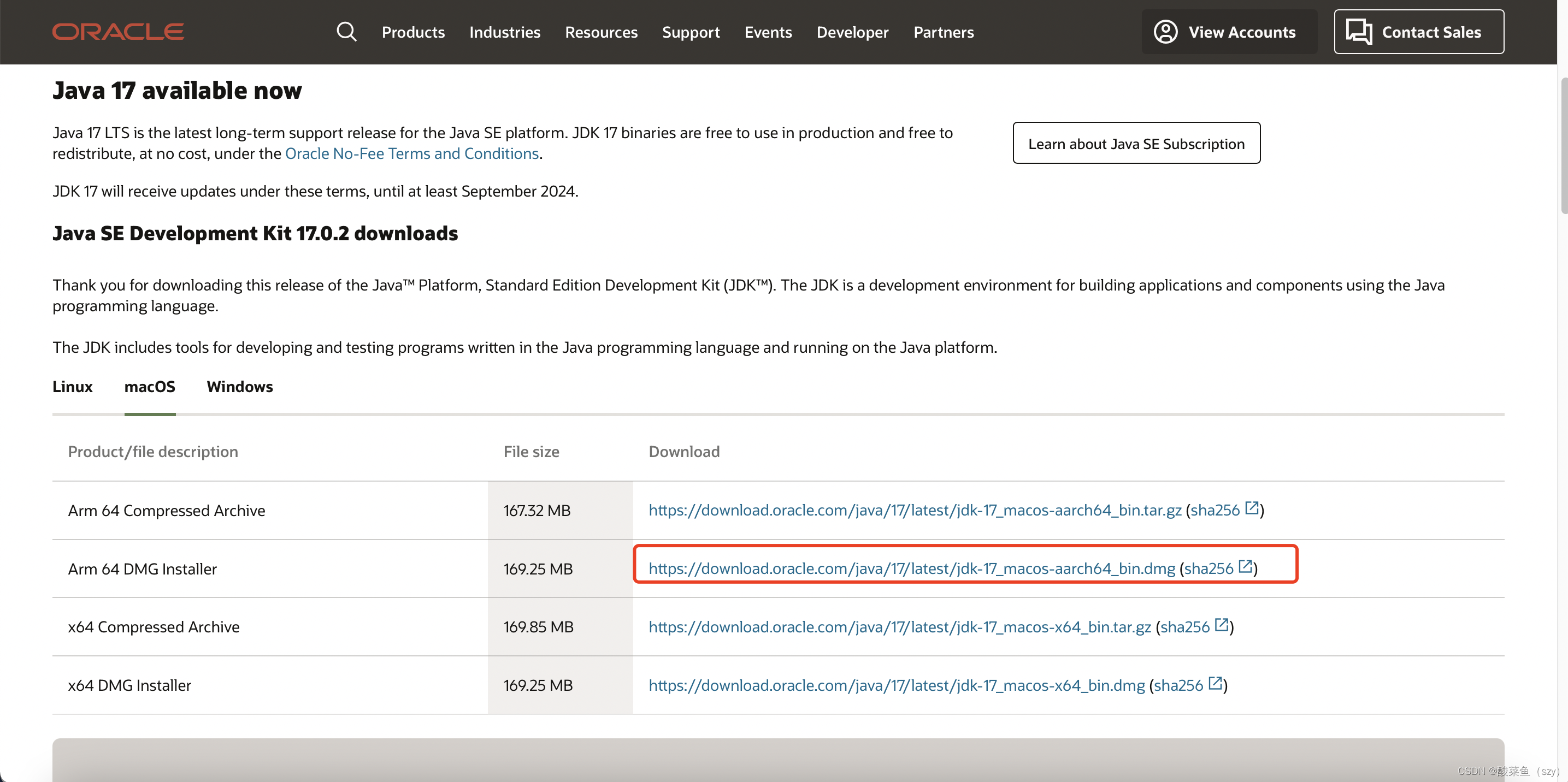Click 'Arm 64 DMG Installer' description
The height and width of the screenshot is (782, 1568).
click(x=142, y=569)
